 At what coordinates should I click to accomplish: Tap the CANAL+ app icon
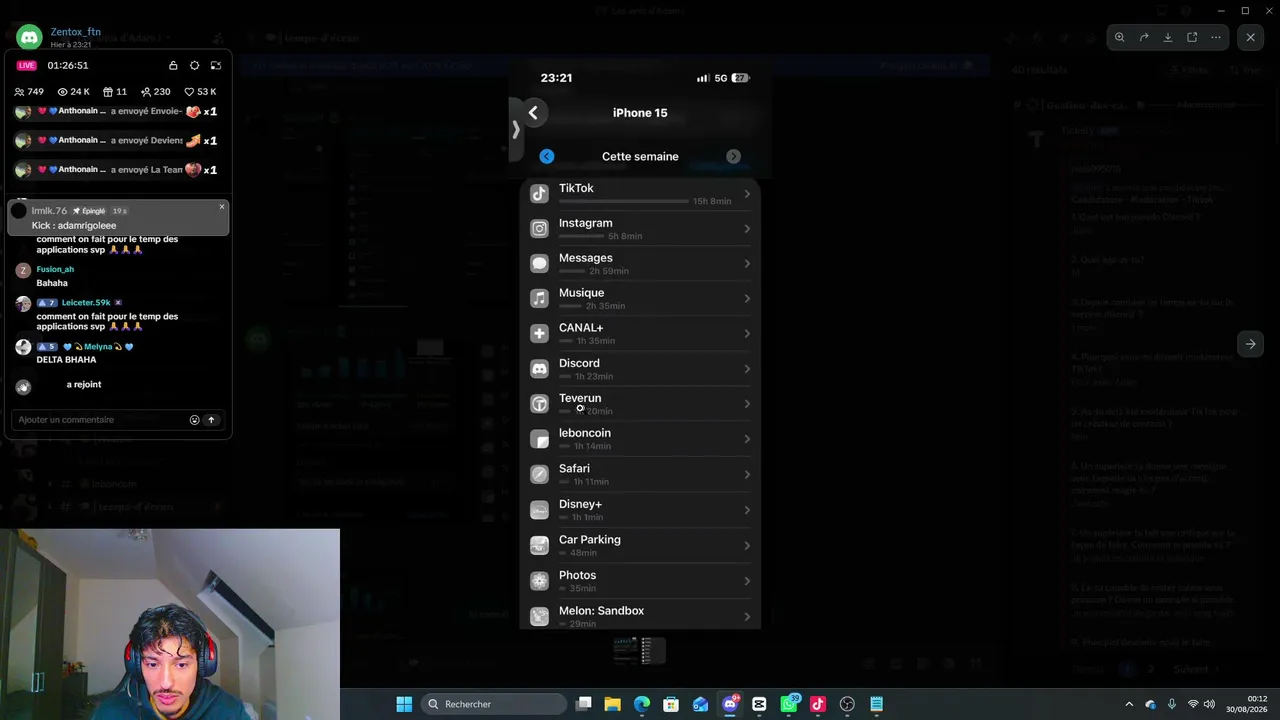(539, 334)
